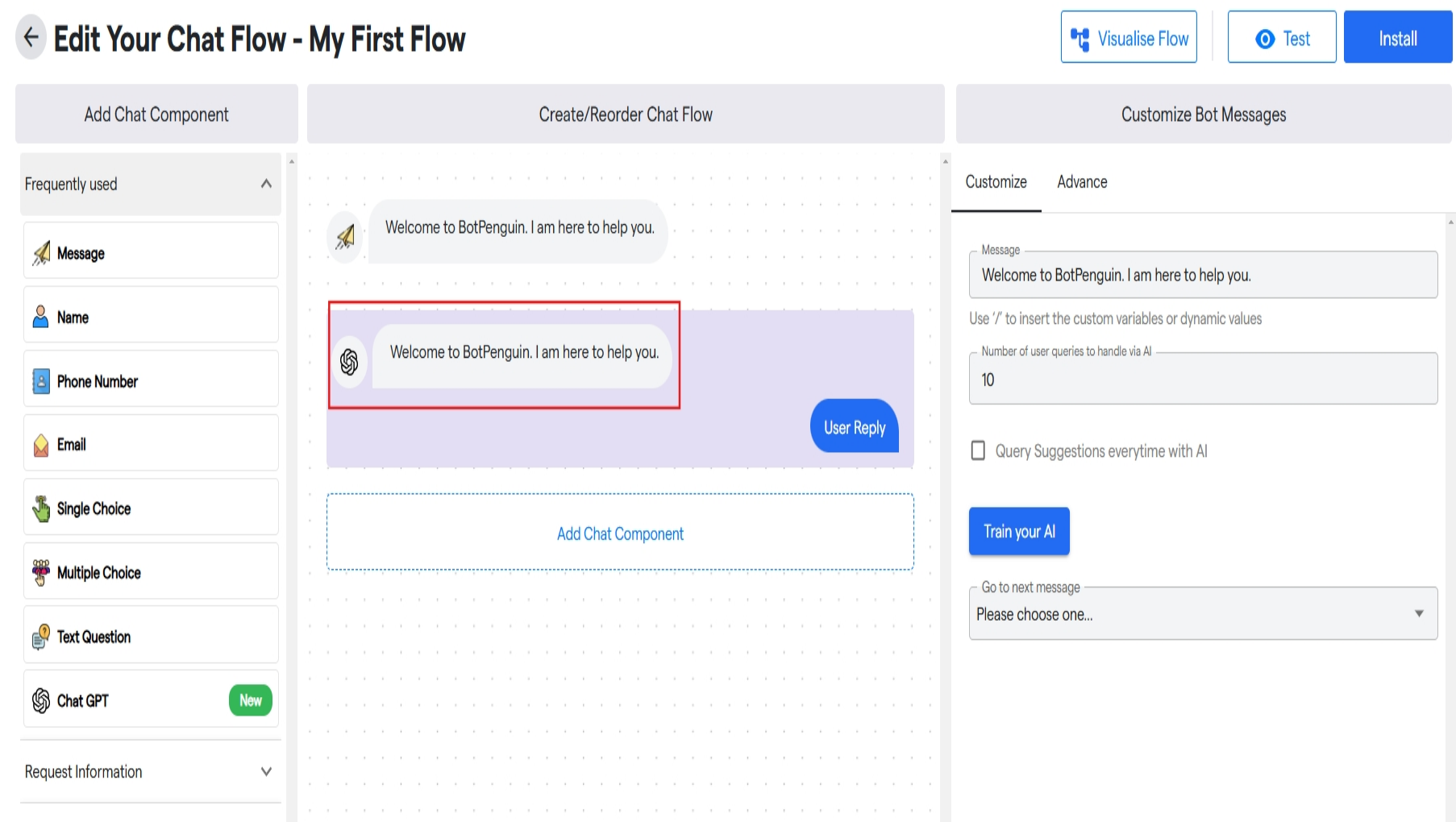Click the question icon beside Text Question

pyautogui.click(x=41, y=637)
